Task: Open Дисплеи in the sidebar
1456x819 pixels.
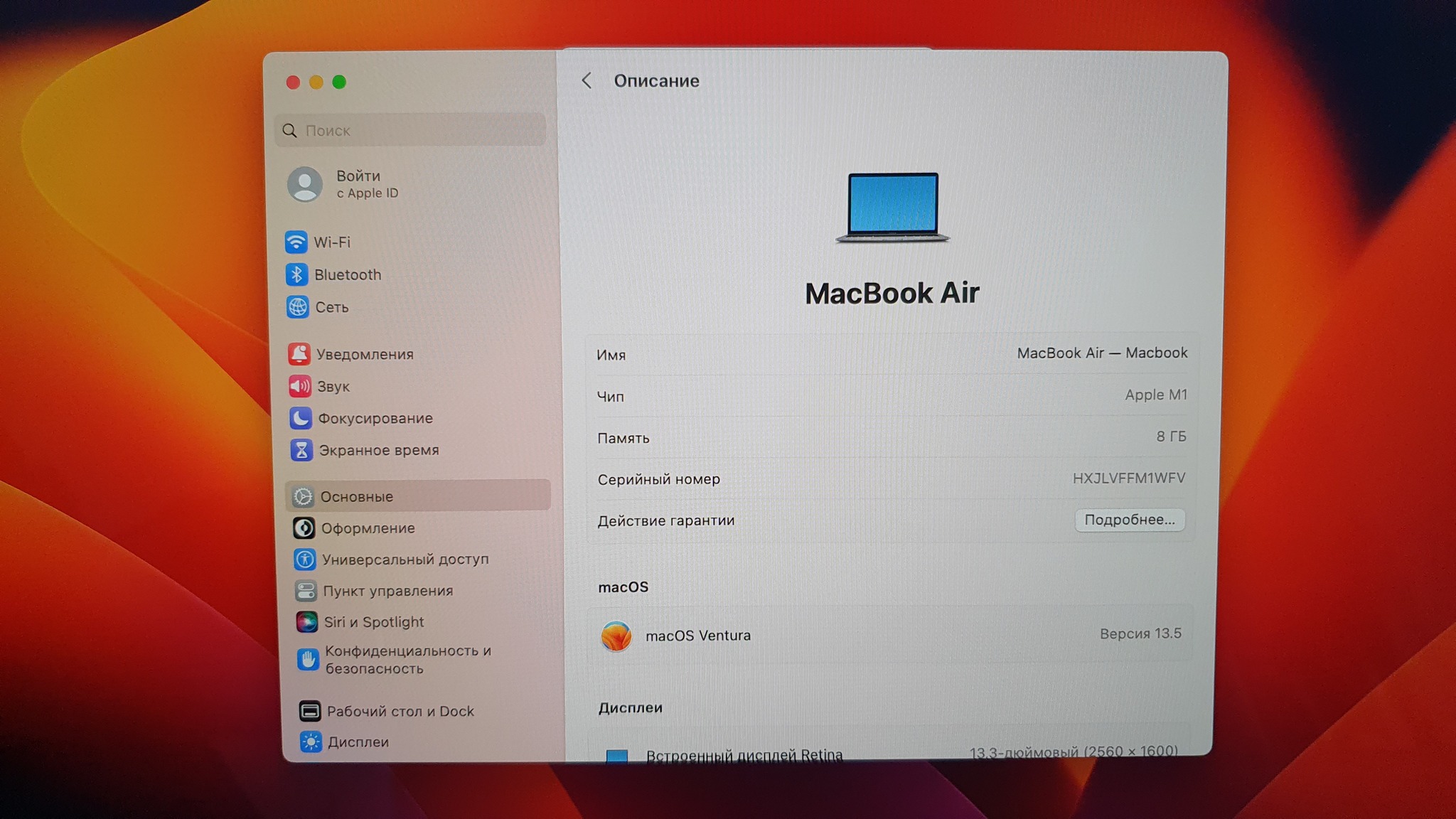Action: tap(358, 742)
